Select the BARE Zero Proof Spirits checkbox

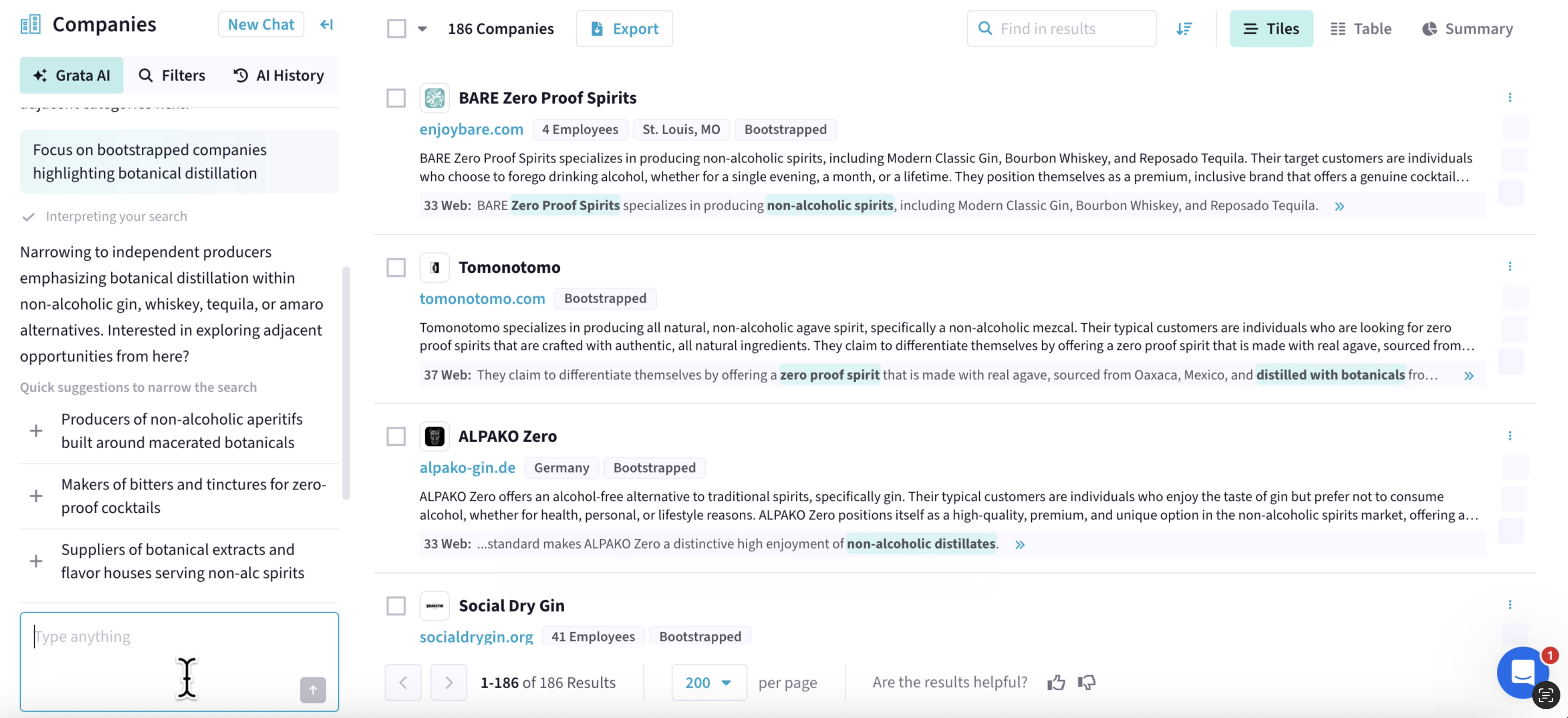396,97
